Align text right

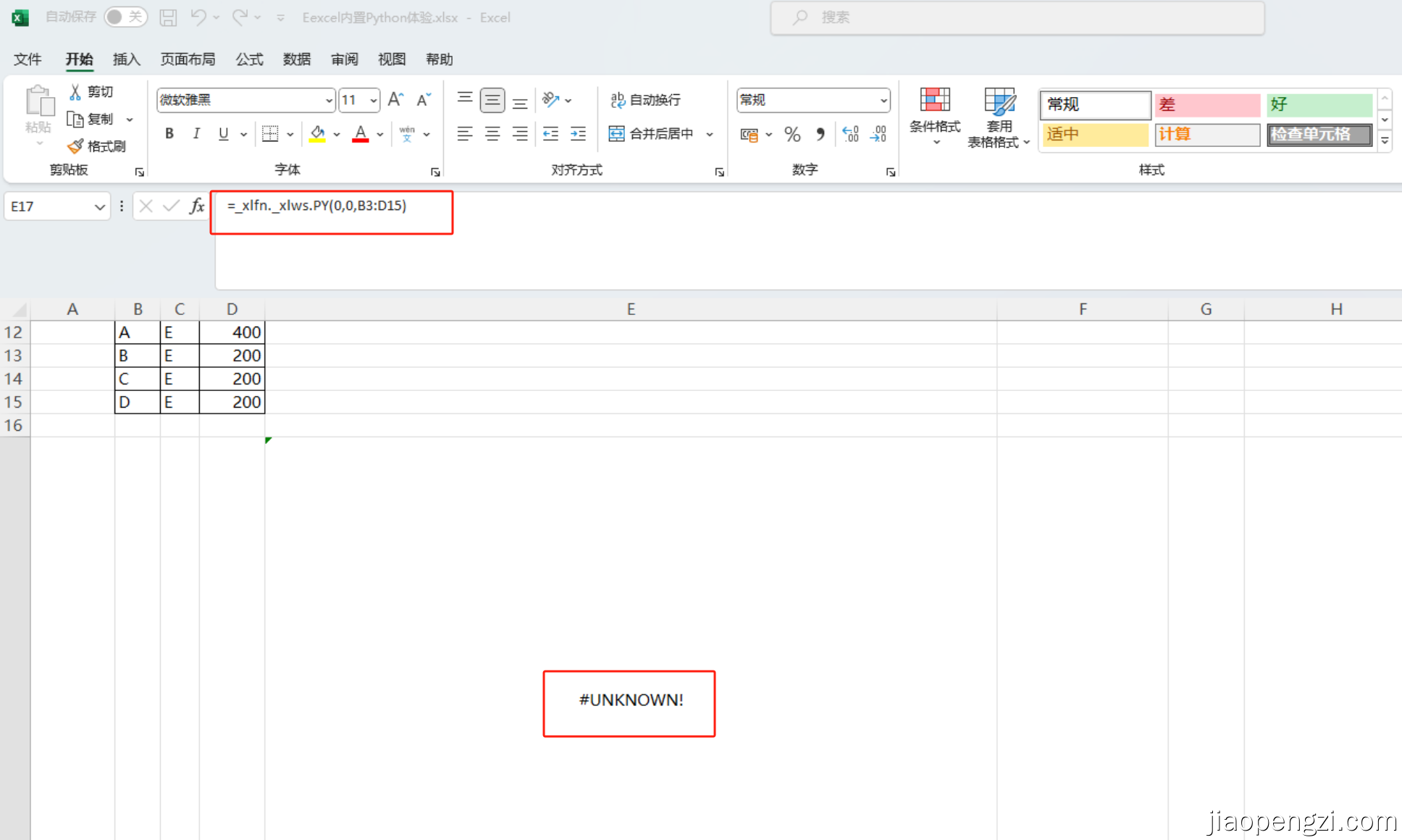[x=520, y=133]
